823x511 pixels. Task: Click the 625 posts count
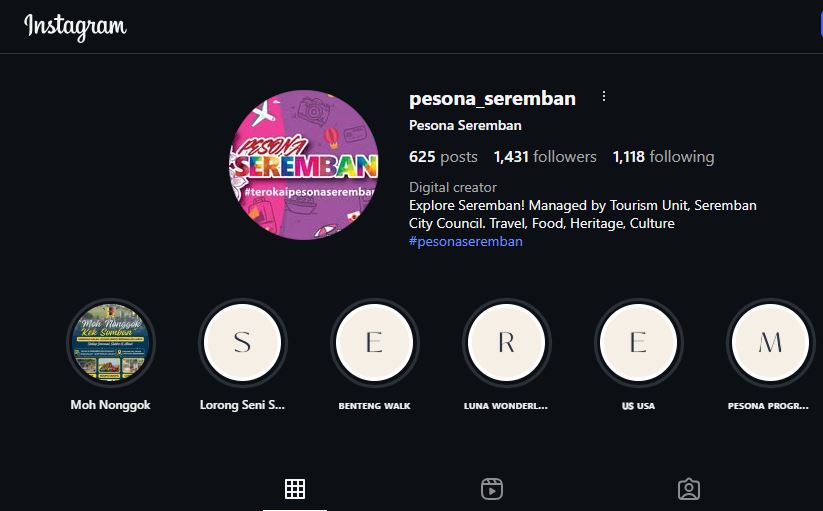pos(443,157)
